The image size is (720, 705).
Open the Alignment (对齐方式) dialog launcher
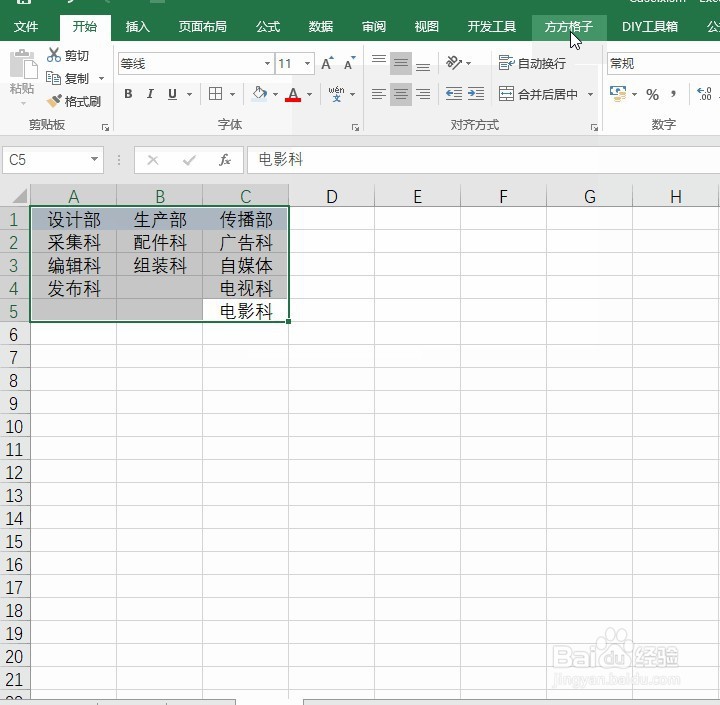point(594,127)
